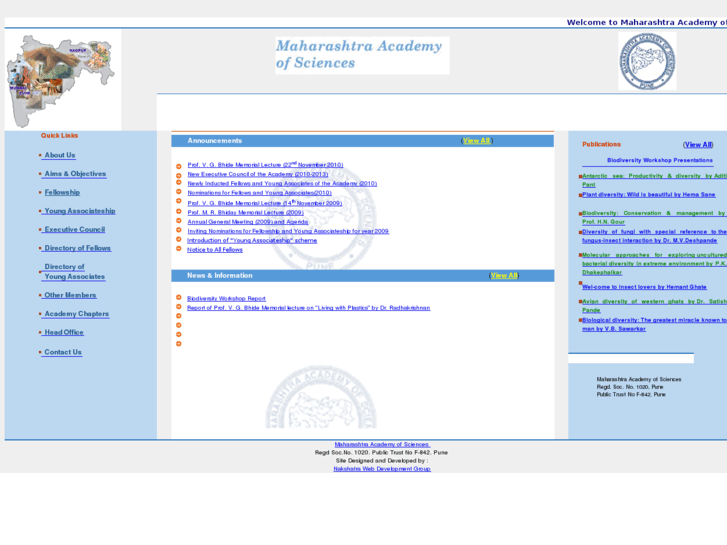Open Annual General Meeting 2009 and Agenda
The height and width of the screenshot is (545, 727).
pos(248,222)
